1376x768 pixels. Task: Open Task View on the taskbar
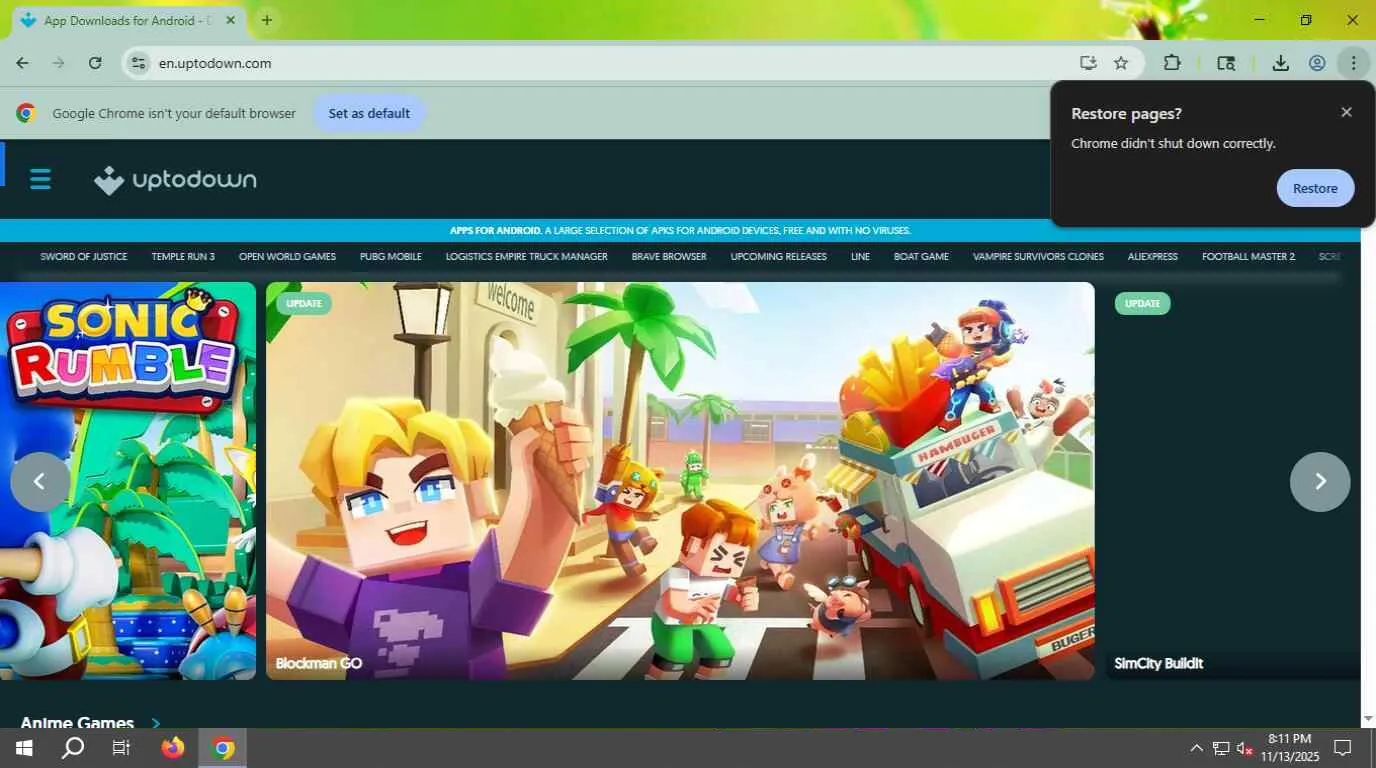point(121,748)
